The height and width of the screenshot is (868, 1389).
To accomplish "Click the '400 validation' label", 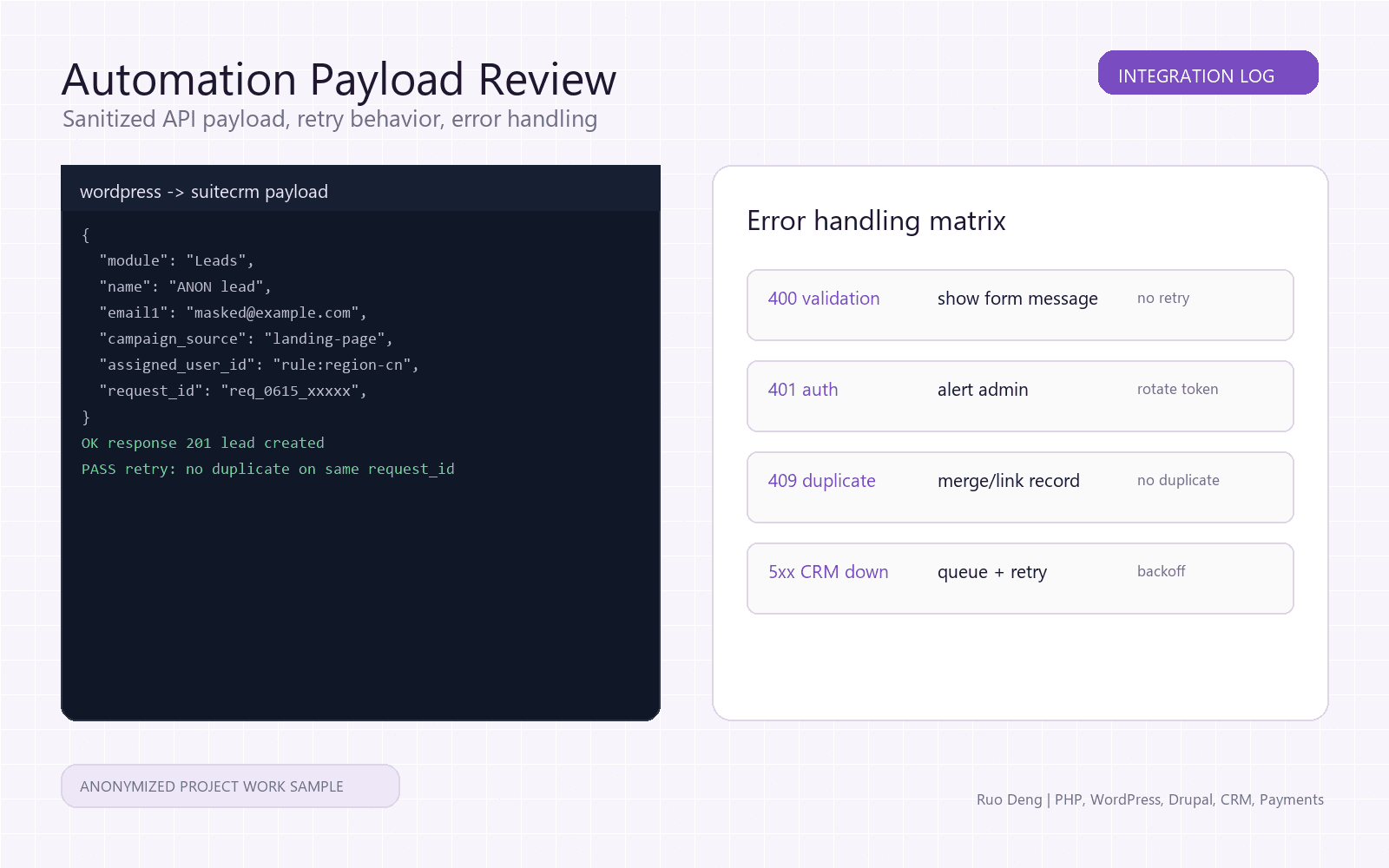I will tap(824, 299).
